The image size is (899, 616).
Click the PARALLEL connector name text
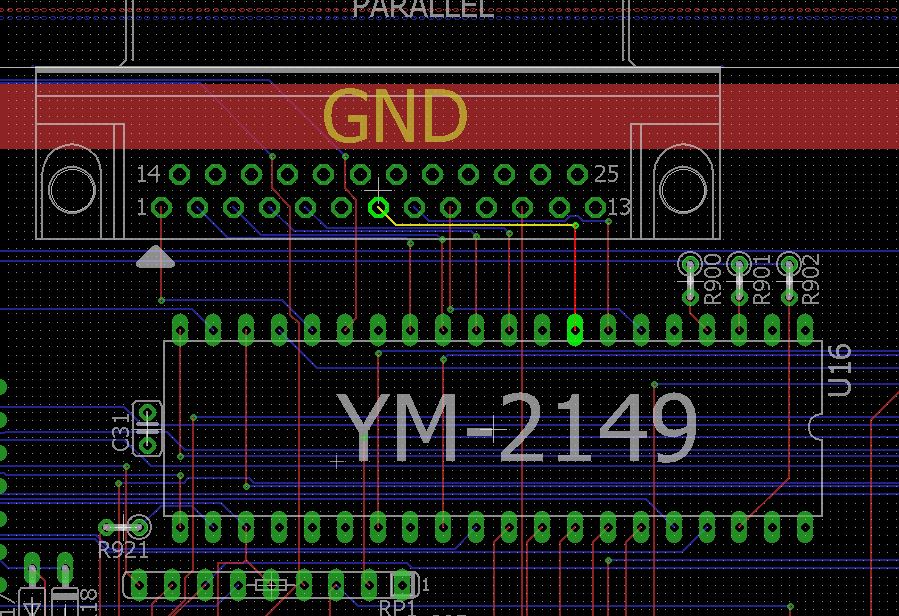pyautogui.click(x=423, y=9)
